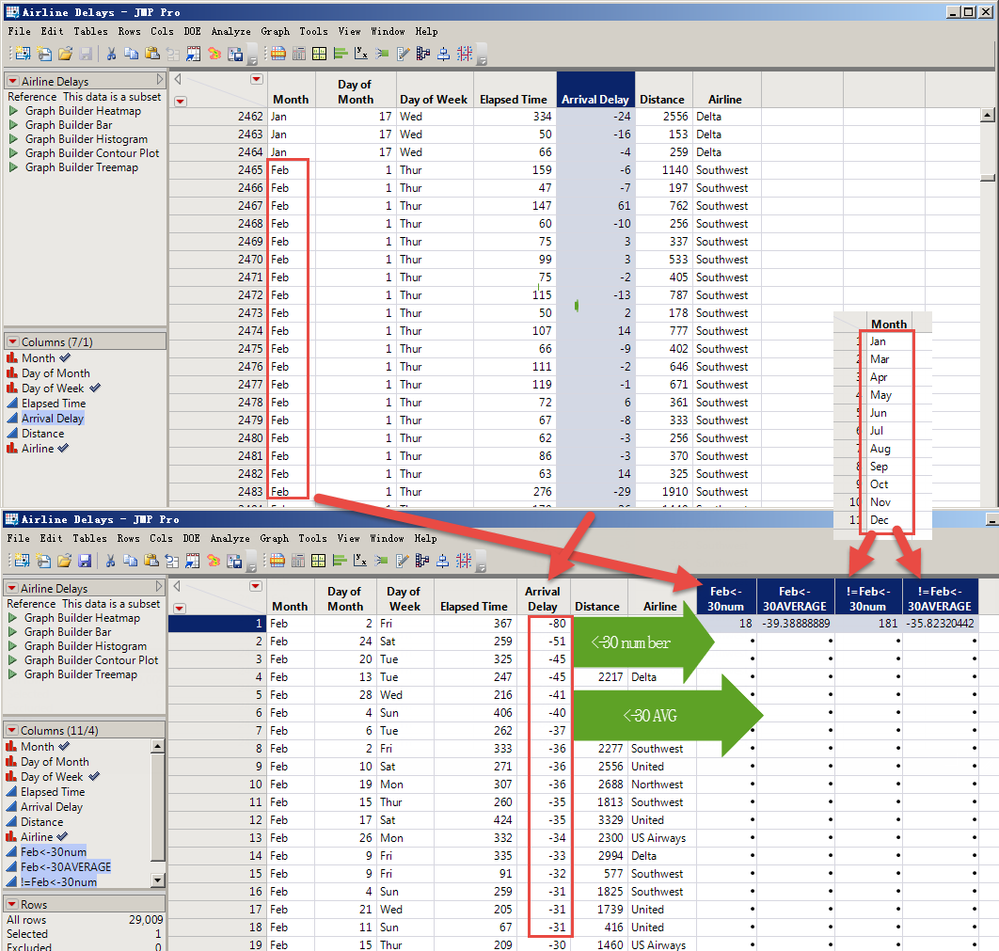
Task: Open the Rows panel red triangle menu
Action: [12, 904]
